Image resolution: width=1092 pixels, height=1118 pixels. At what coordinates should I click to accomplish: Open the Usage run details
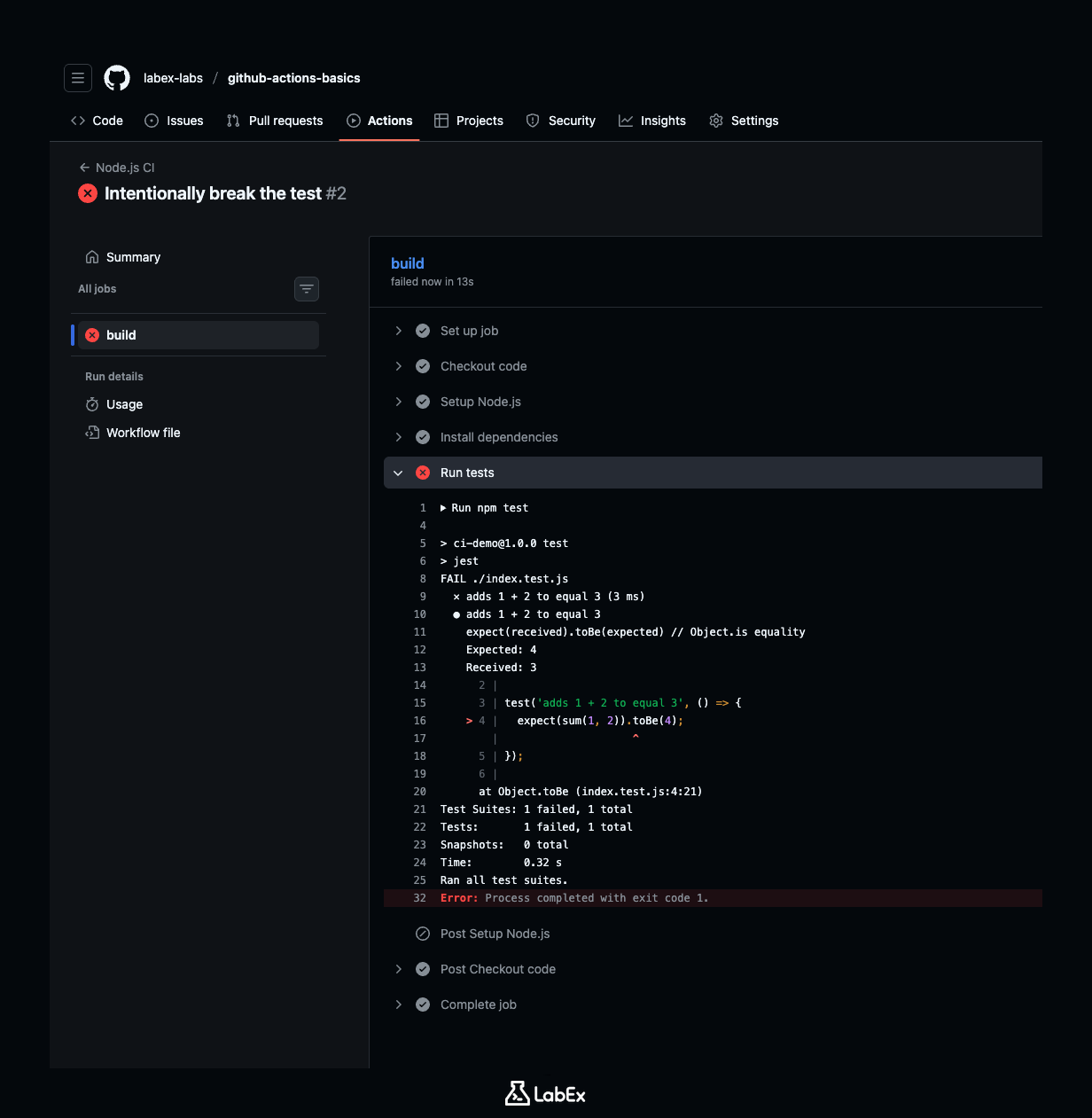point(114,404)
